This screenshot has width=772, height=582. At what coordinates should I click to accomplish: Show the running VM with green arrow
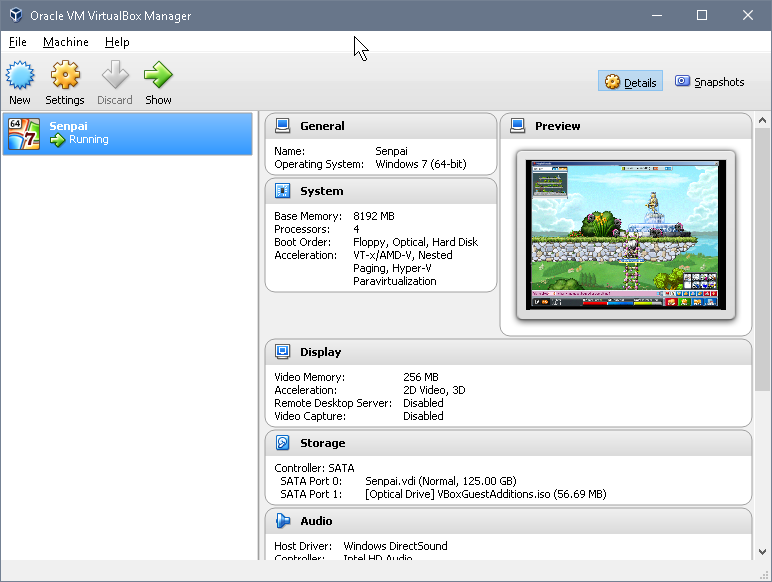pyautogui.click(x=158, y=75)
